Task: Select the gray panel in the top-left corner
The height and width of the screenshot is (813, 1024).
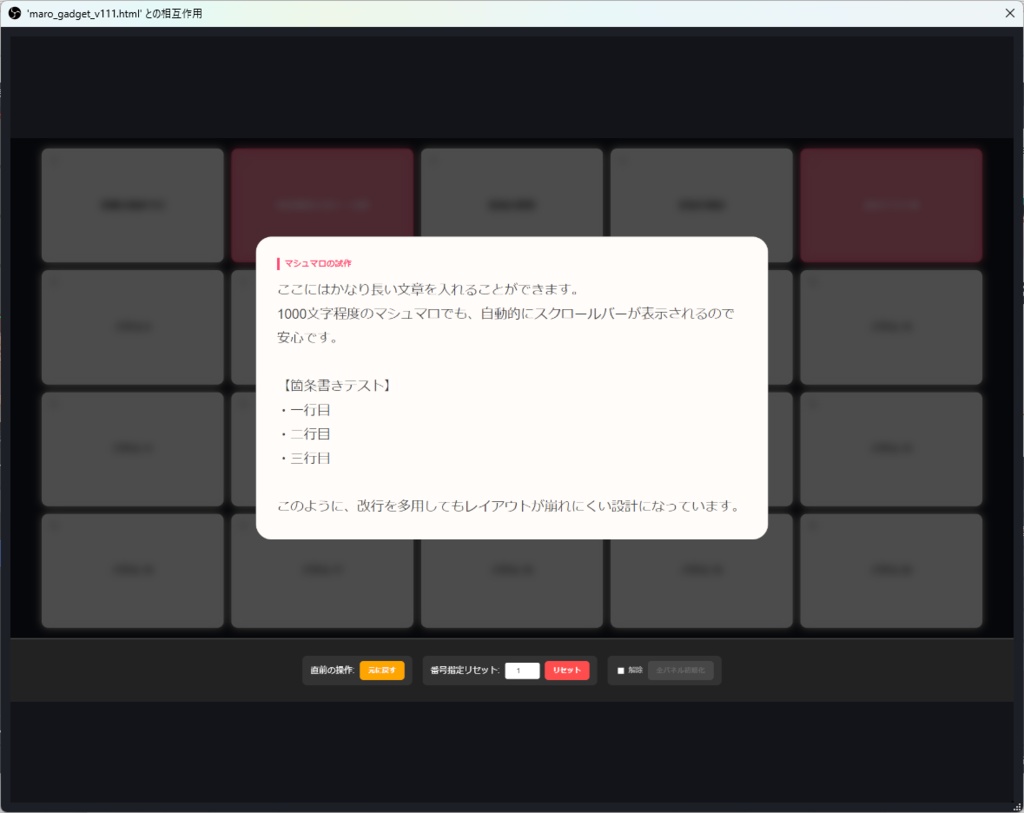Action: pyautogui.click(x=131, y=204)
